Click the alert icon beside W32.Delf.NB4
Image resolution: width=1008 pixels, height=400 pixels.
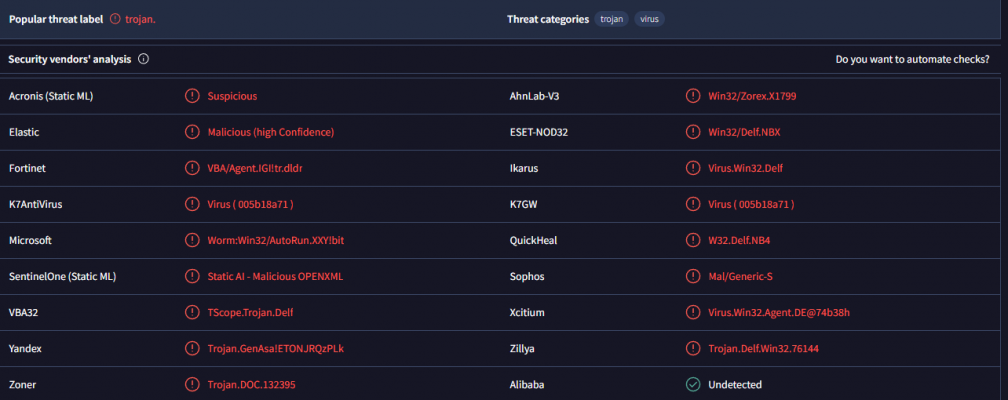tap(692, 240)
